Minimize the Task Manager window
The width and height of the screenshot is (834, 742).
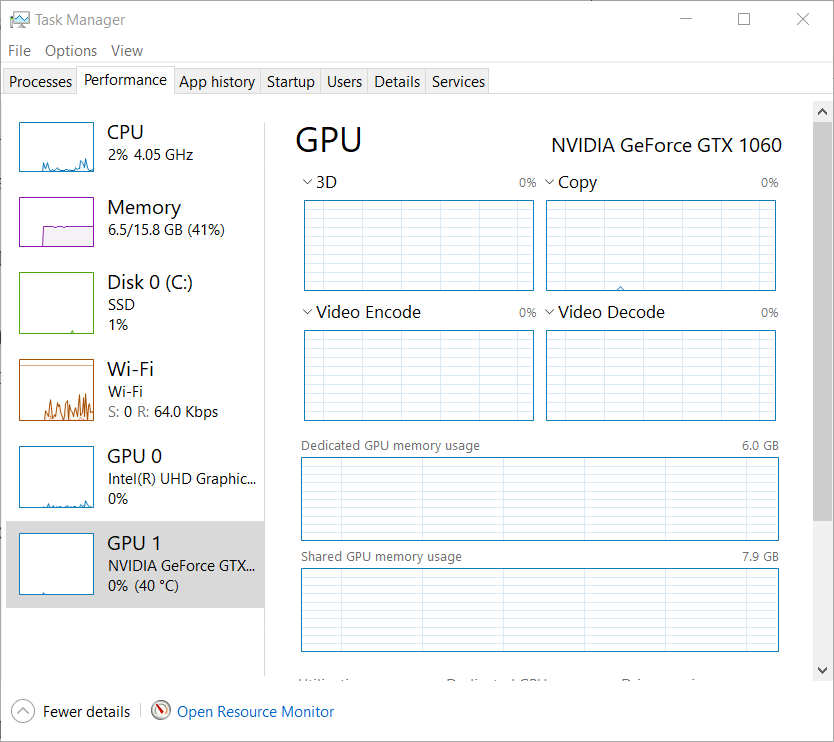pyautogui.click(x=686, y=19)
